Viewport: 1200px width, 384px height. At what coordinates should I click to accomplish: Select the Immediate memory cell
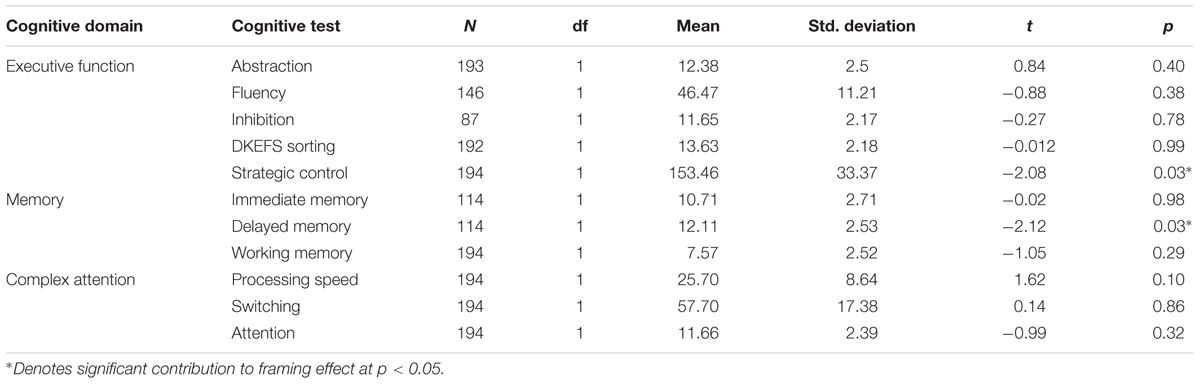pos(293,200)
